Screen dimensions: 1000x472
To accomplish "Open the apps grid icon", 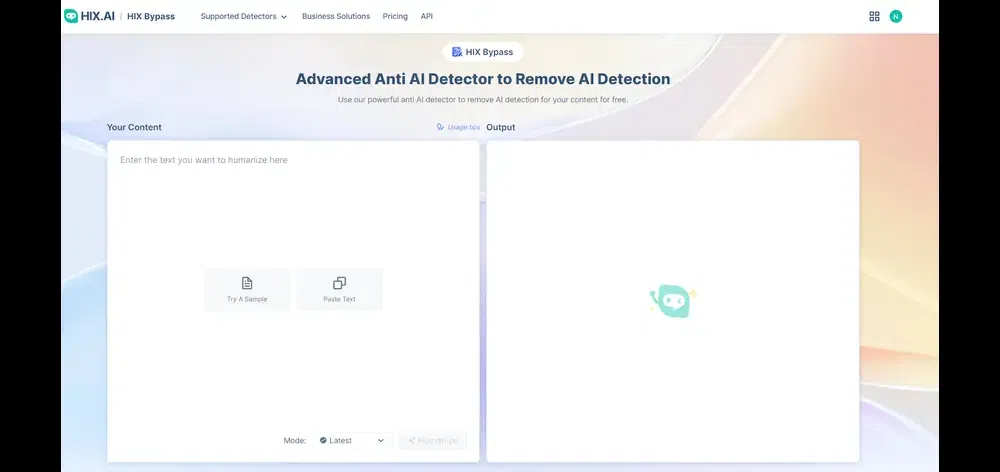I will pos(874,17).
